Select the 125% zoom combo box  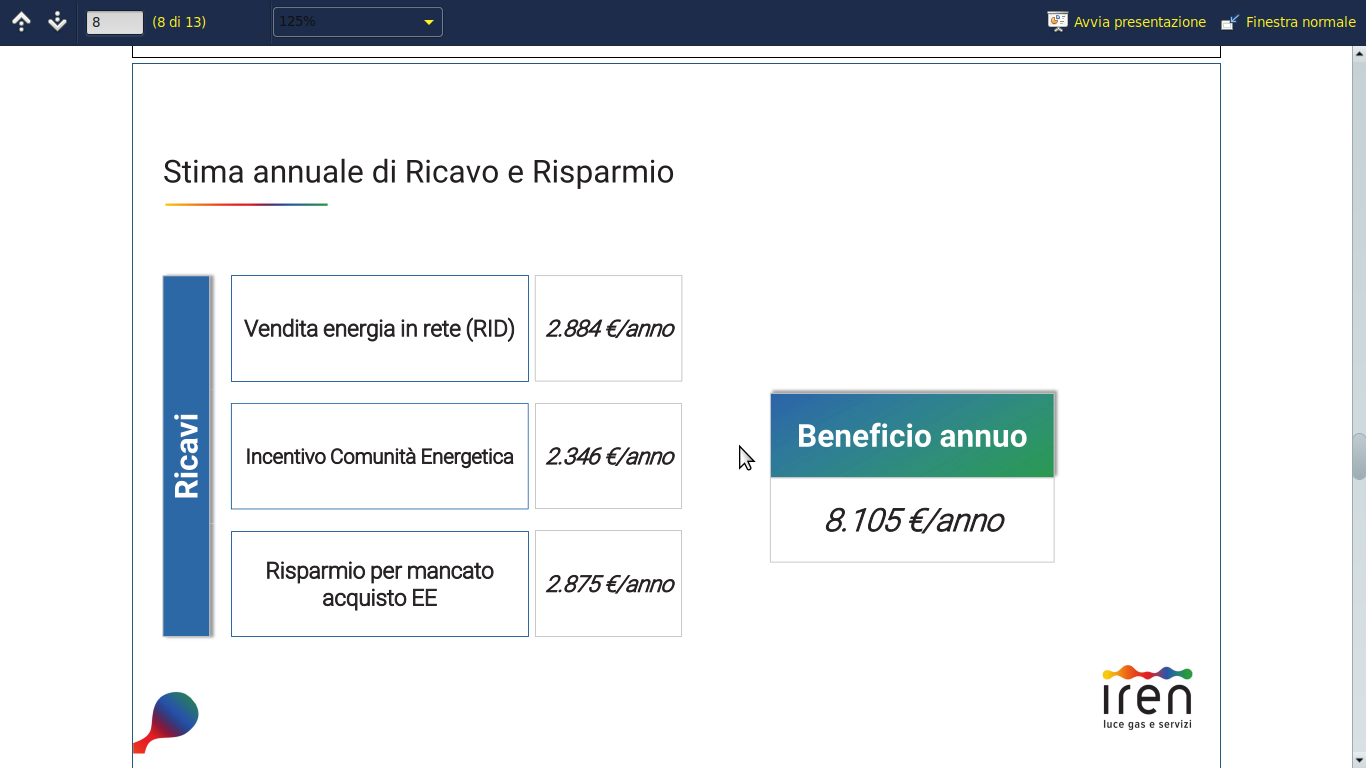pyautogui.click(x=357, y=22)
